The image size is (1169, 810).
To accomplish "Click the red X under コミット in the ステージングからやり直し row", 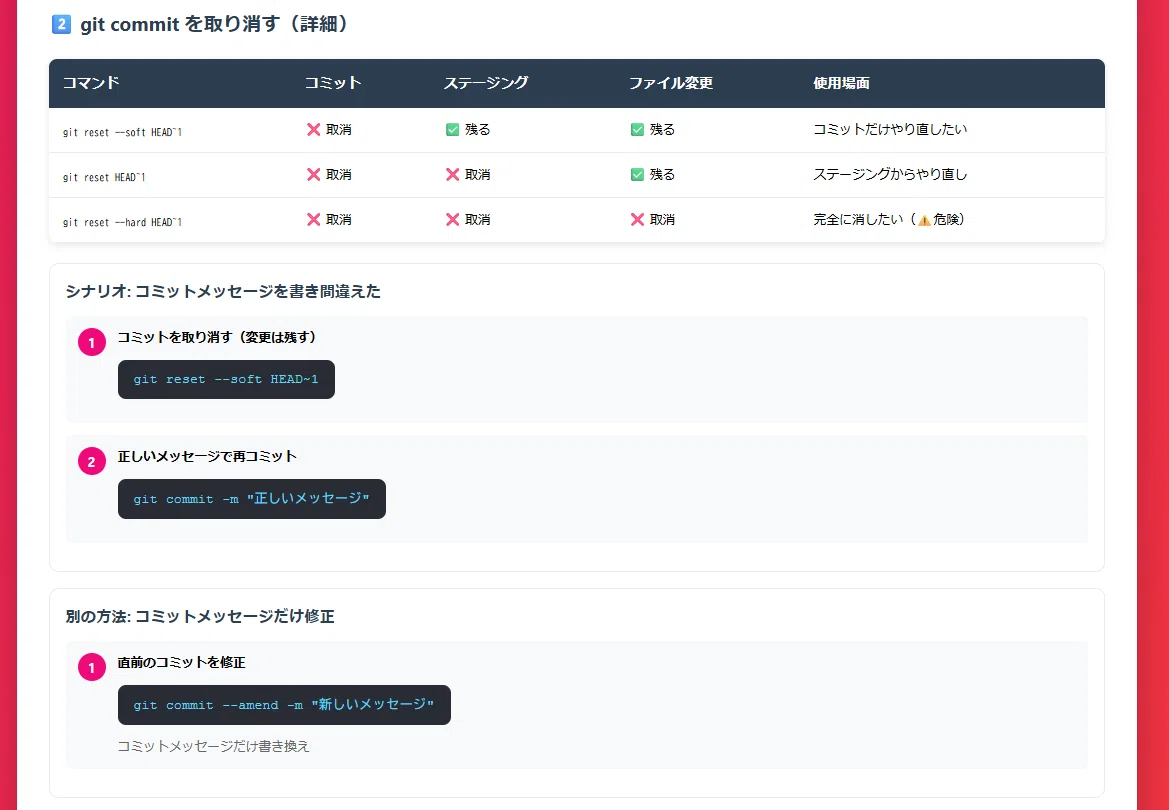I will click(314, 175).
